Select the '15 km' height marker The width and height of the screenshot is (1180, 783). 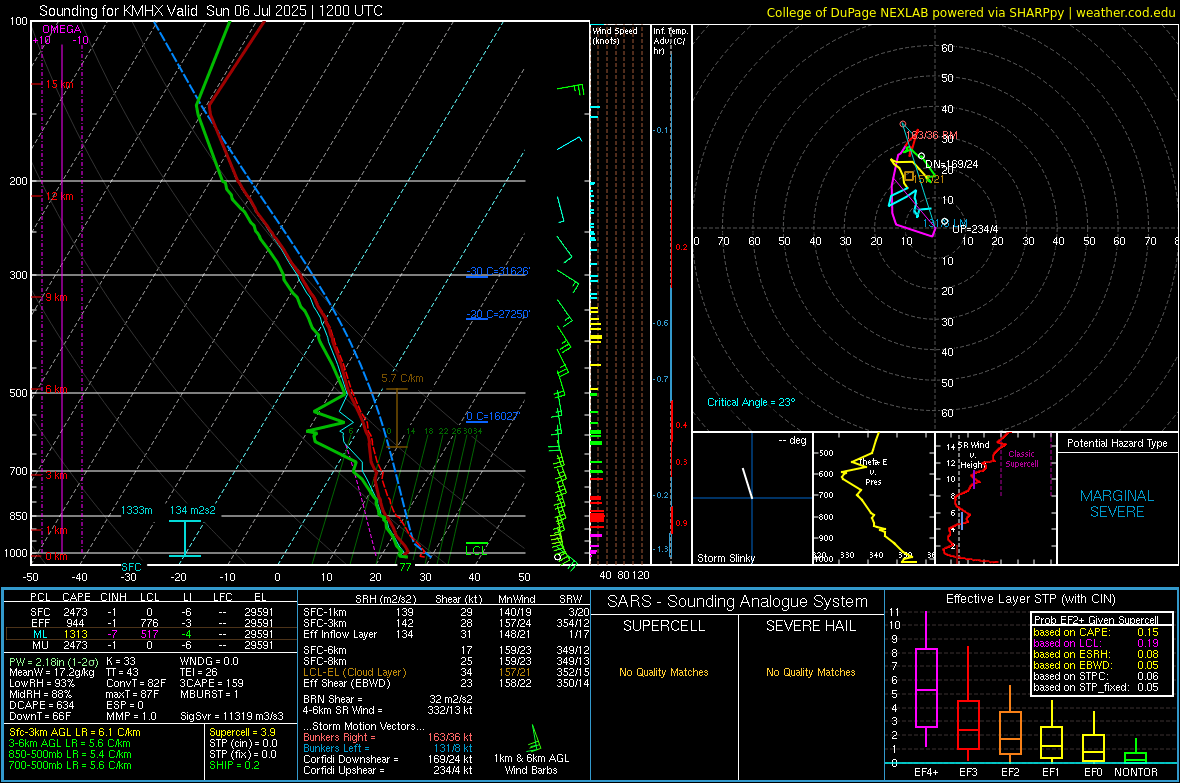click(x=59, y=84)
